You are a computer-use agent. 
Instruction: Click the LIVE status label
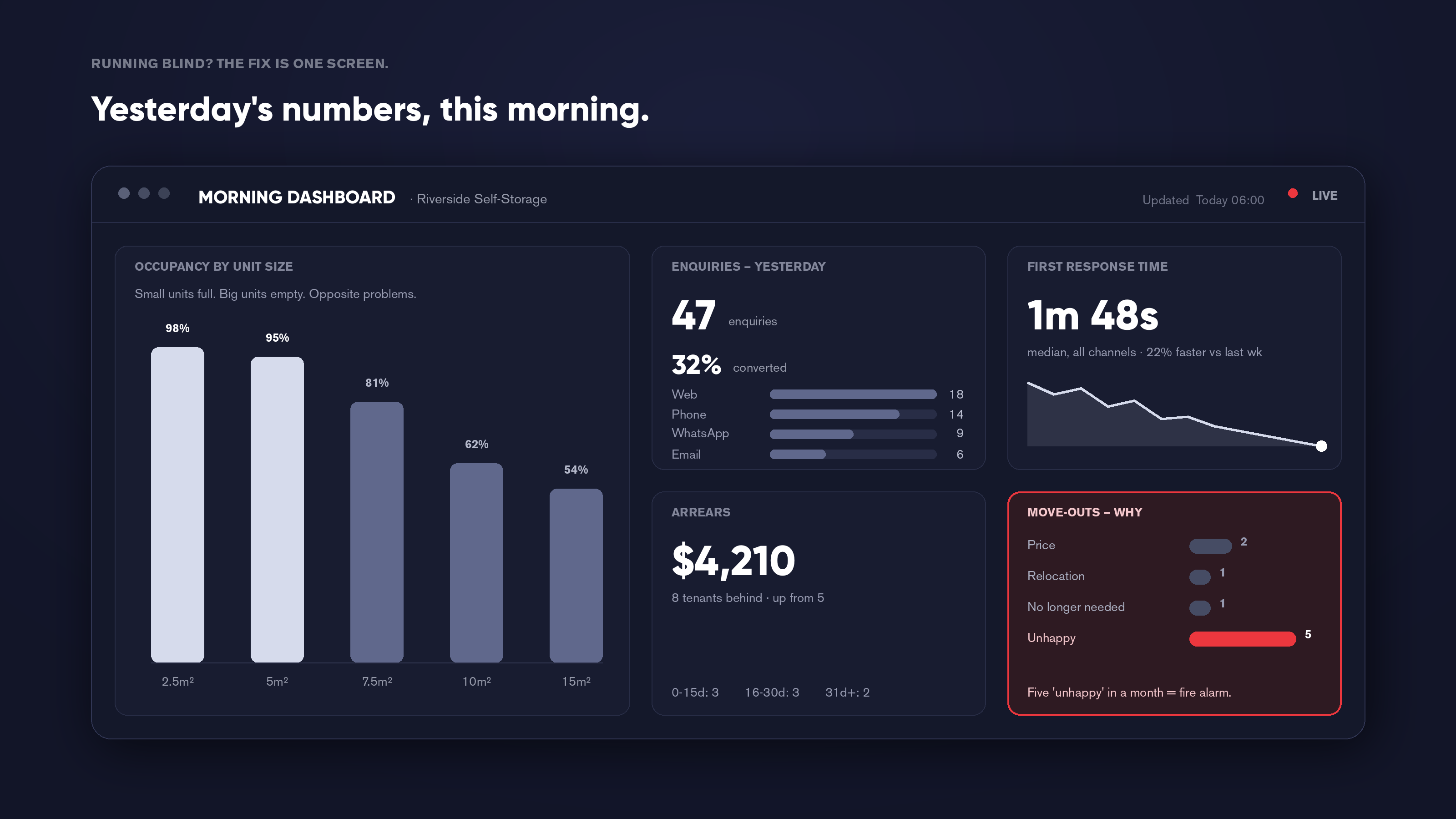[1325, 196]
